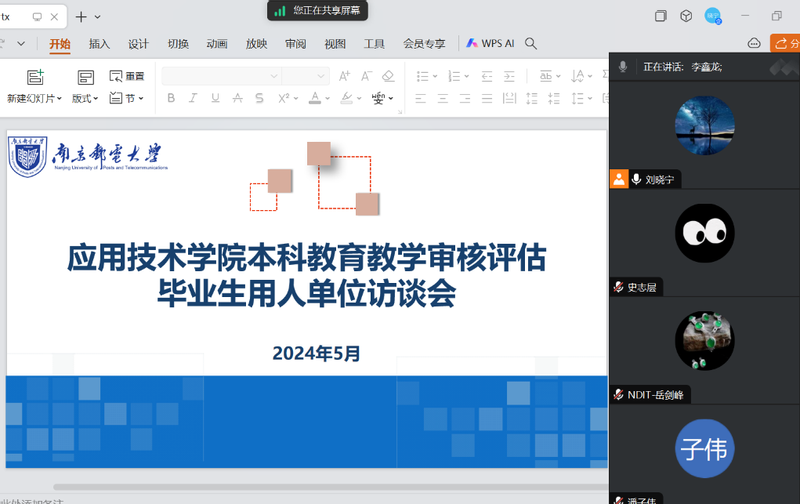The image size is (800, 504).
Task: Expand the font name dropdown
Action: pos(273,77)
